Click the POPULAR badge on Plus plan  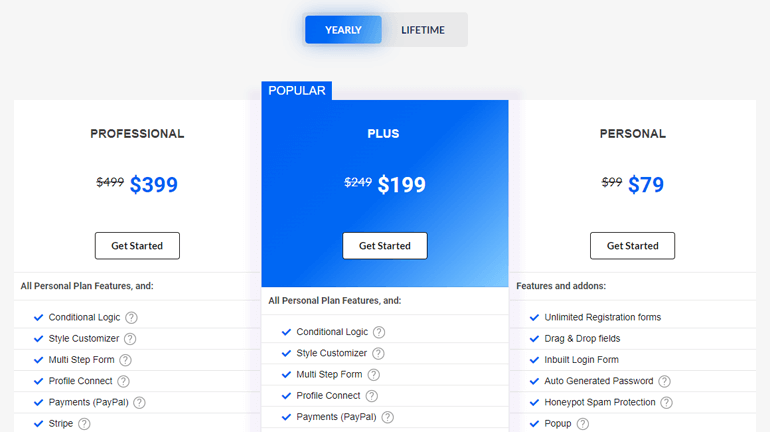(297, 90)
